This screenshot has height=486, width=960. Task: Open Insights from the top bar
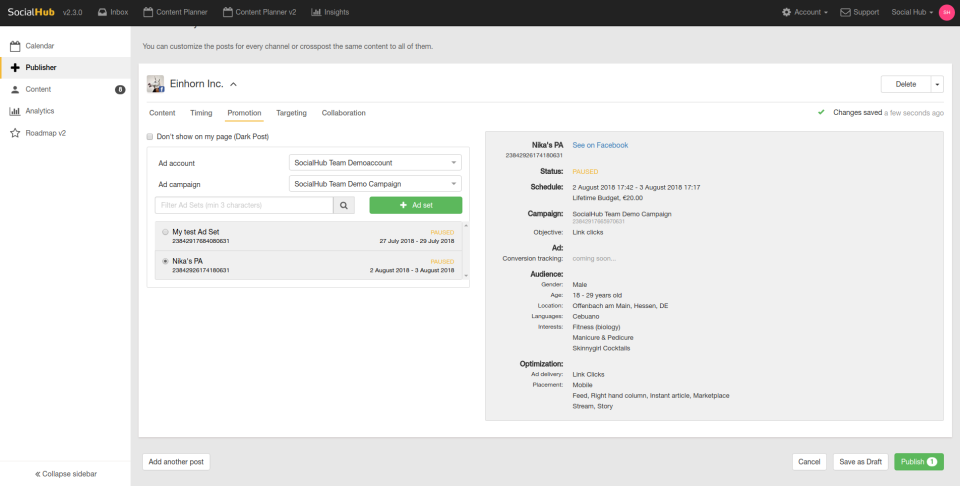(x=330, y=12)
